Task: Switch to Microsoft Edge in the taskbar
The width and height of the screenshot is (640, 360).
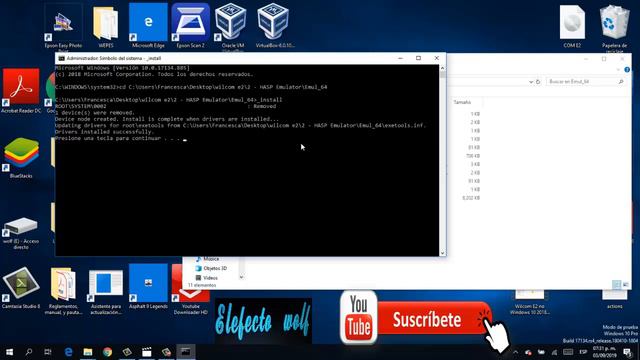Action: coord(68,352)
